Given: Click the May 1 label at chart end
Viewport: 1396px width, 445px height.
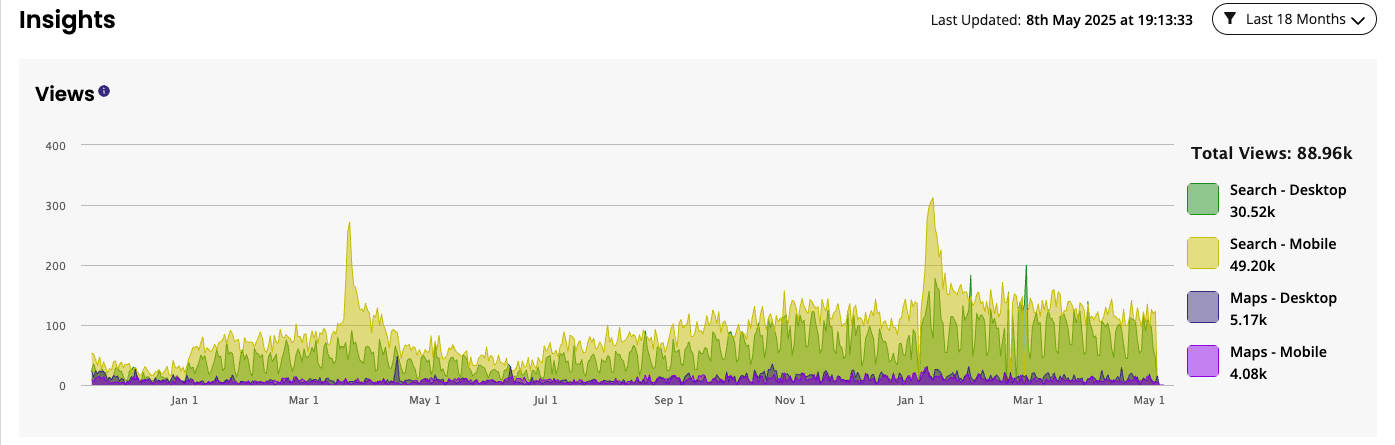Looking at the screenshot, I should 1149,401.
